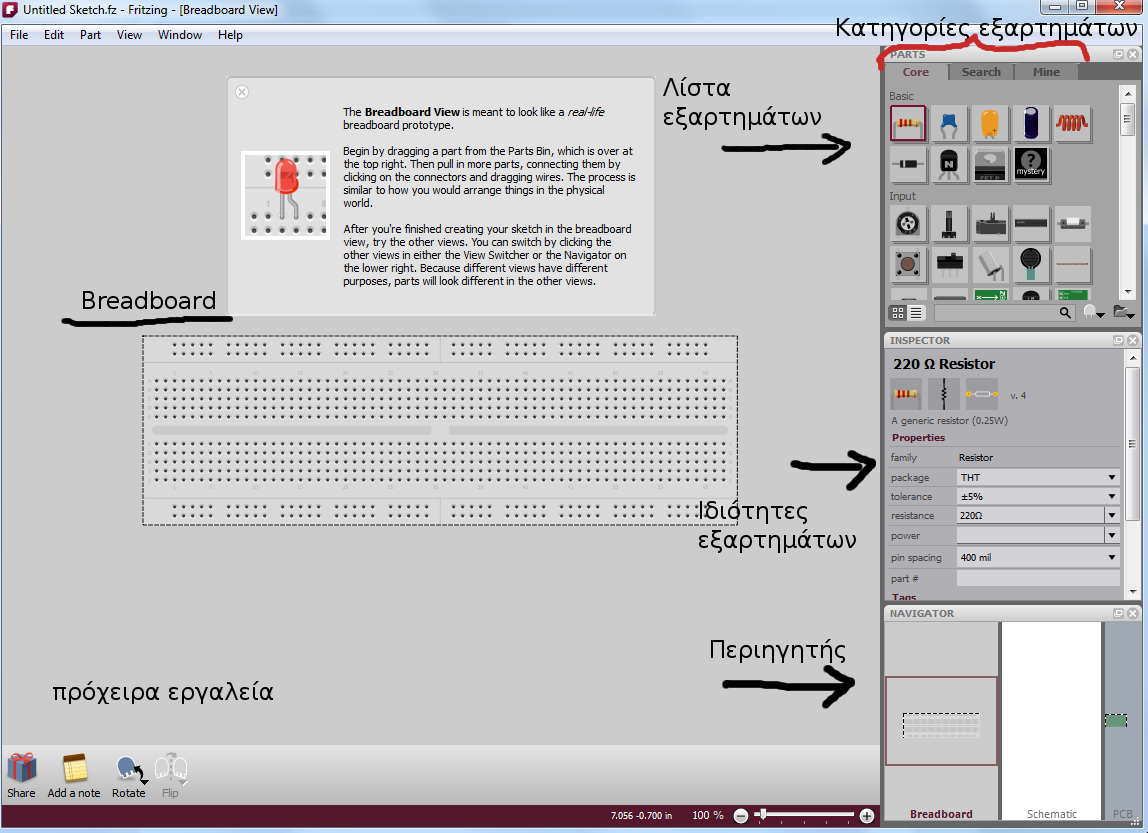Switch to the Mine parts tab

pyautogui.click(x=1046, y=72)
